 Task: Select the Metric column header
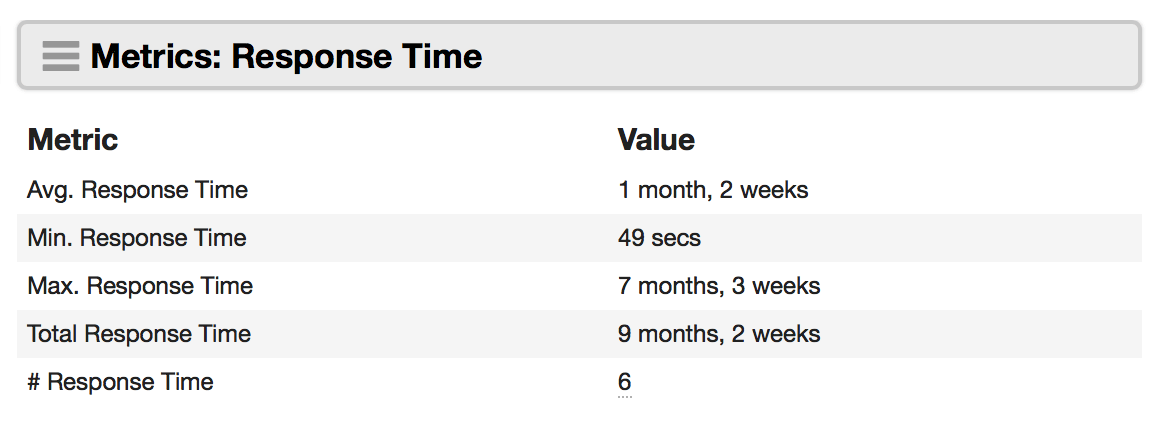72,139
